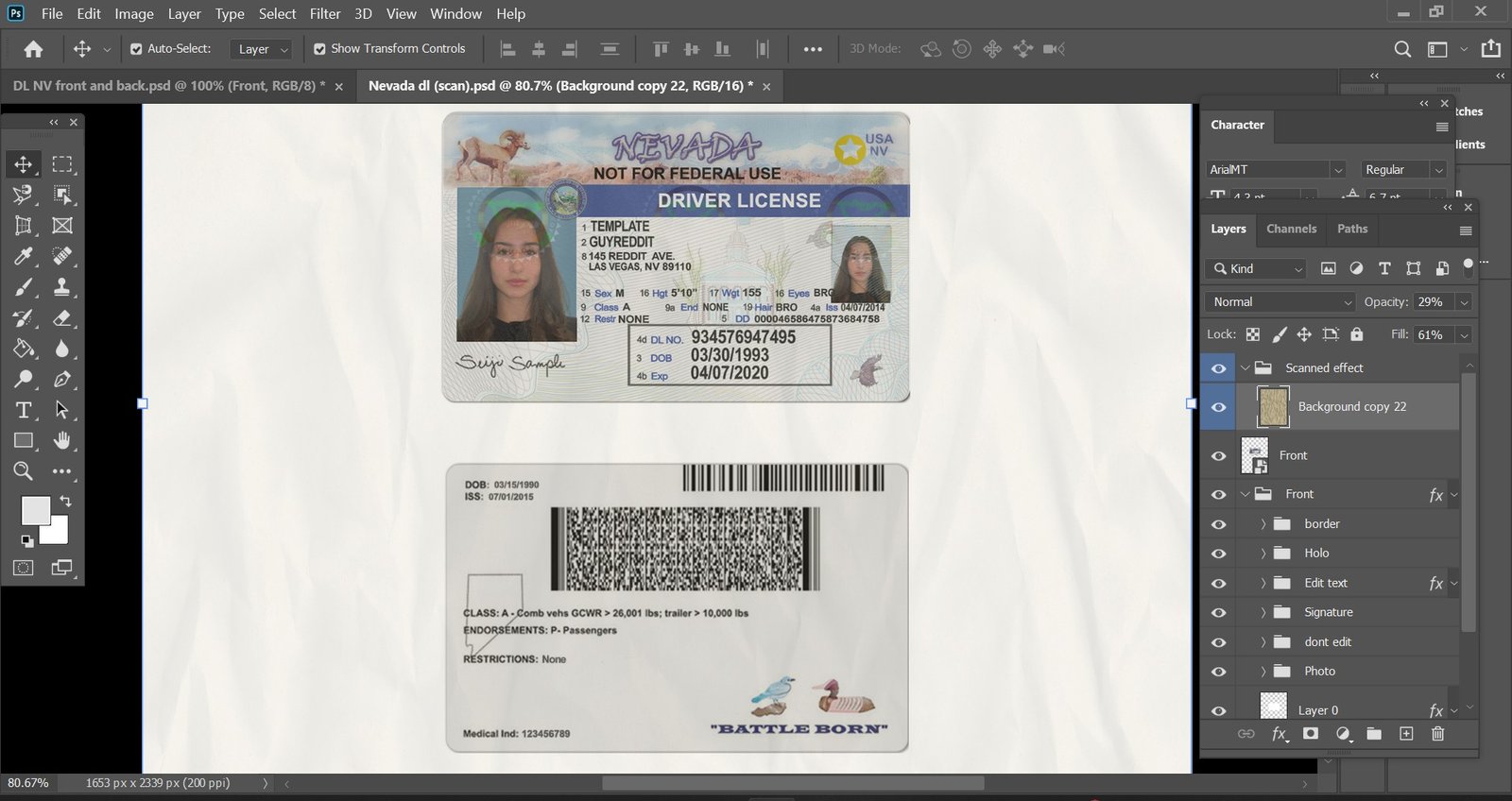Pick the Horizontal Type tool
This screenshot has width=1512, height=801.
click(24, 410)
